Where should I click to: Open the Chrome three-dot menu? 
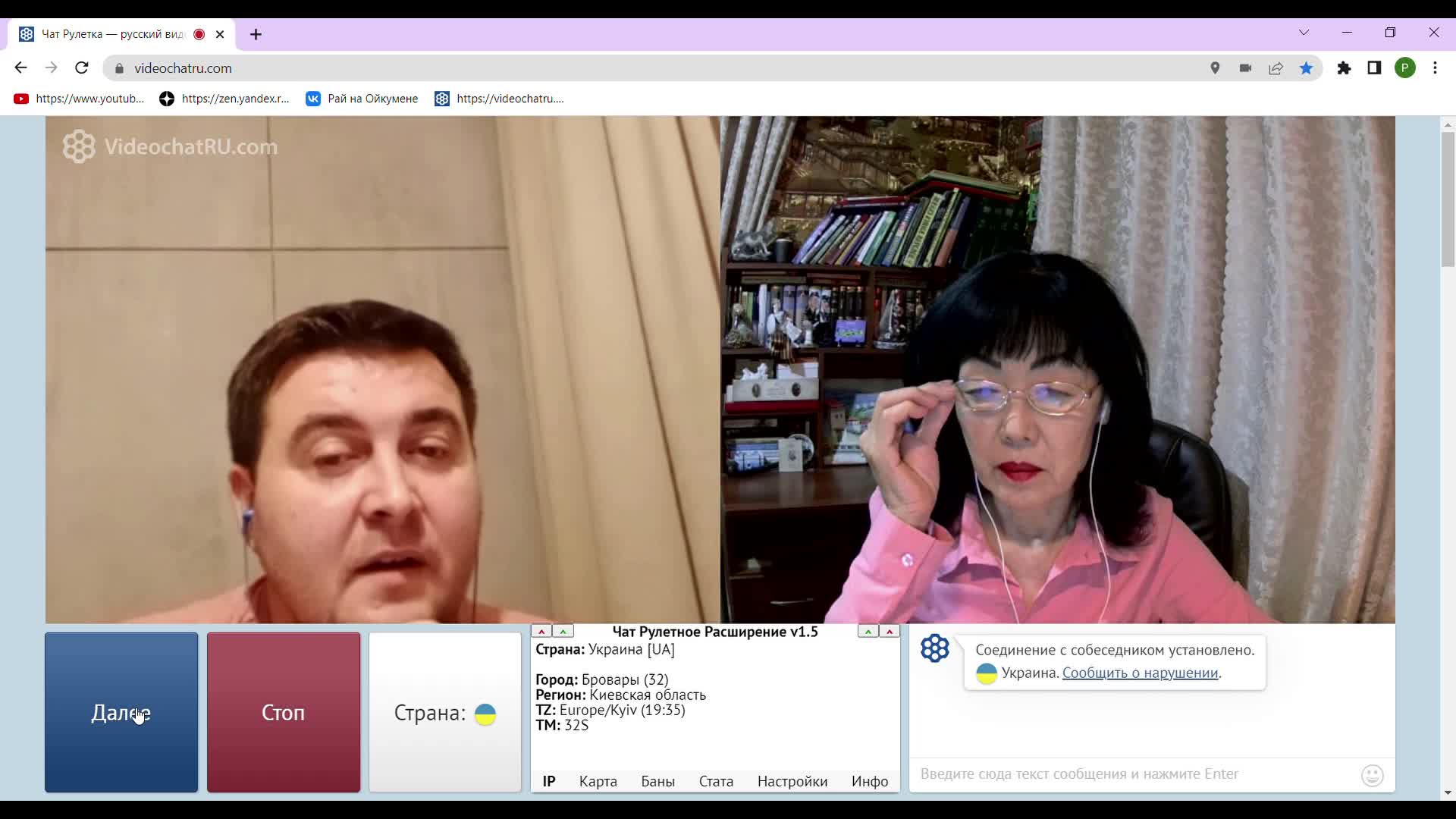(1435, 68)
